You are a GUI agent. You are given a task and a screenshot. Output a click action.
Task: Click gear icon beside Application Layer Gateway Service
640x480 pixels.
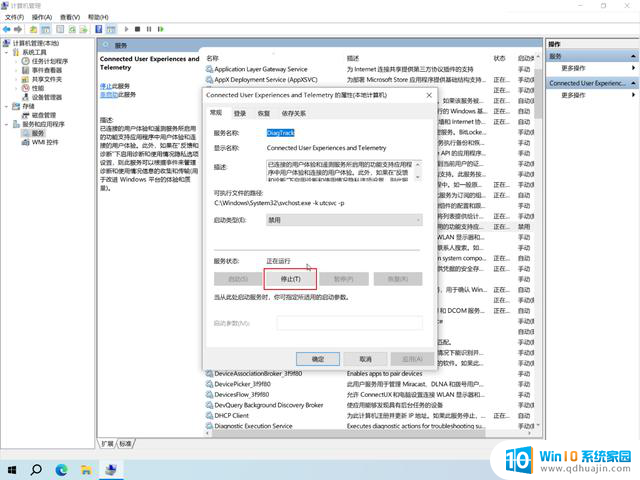[x=209, y=69]
